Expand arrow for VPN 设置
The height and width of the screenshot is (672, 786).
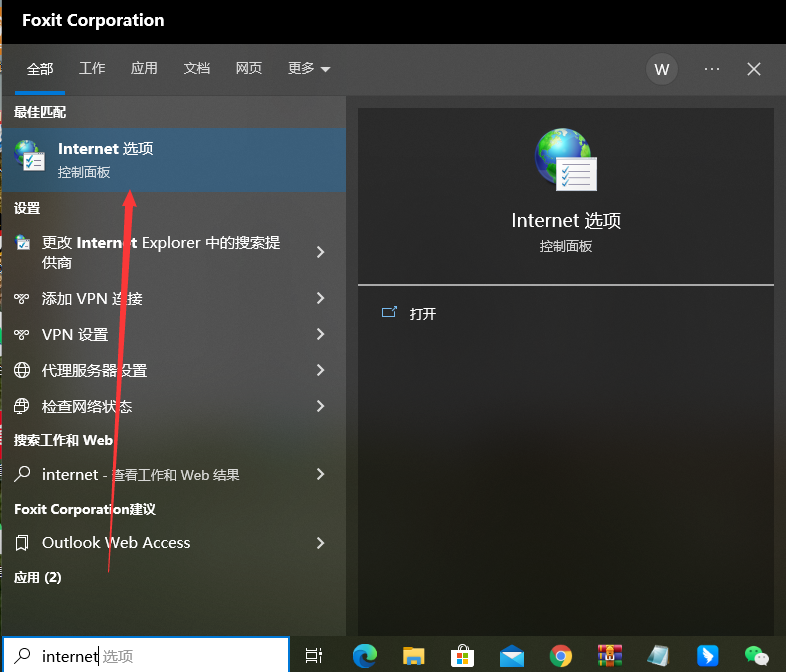click(x=321, y=334)
